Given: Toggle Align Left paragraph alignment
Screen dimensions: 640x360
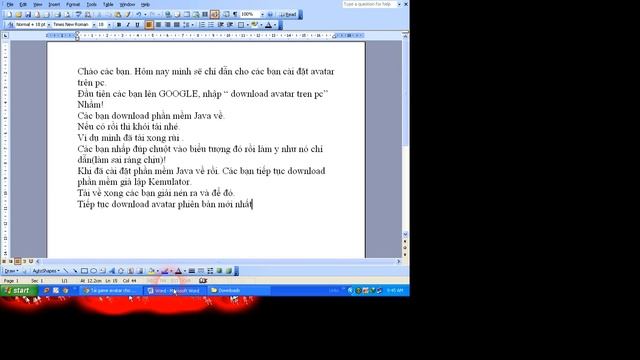Looking at the screenshot, I should [x=149, y=25].
